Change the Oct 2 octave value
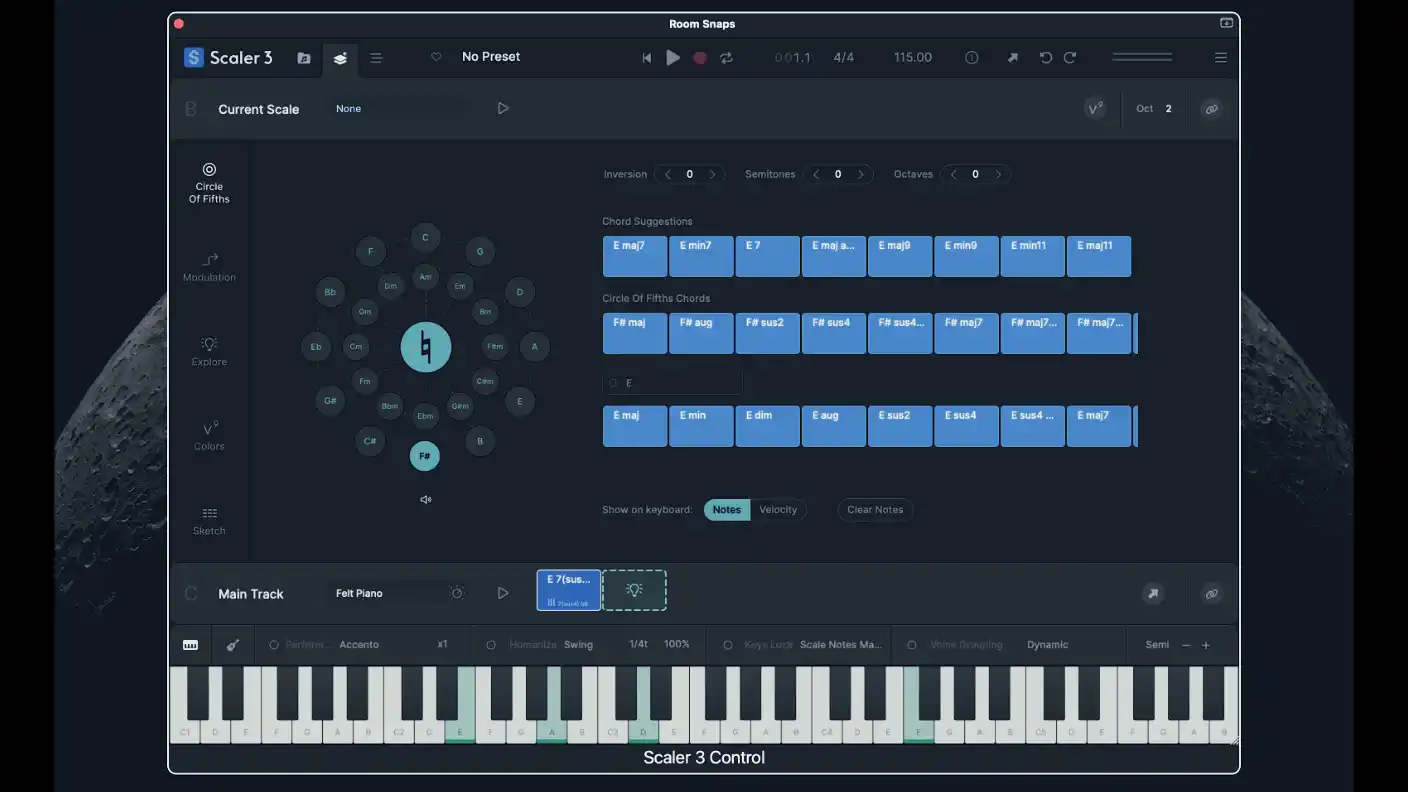This screenshot has height=792, width=1408. [1168, 108]
